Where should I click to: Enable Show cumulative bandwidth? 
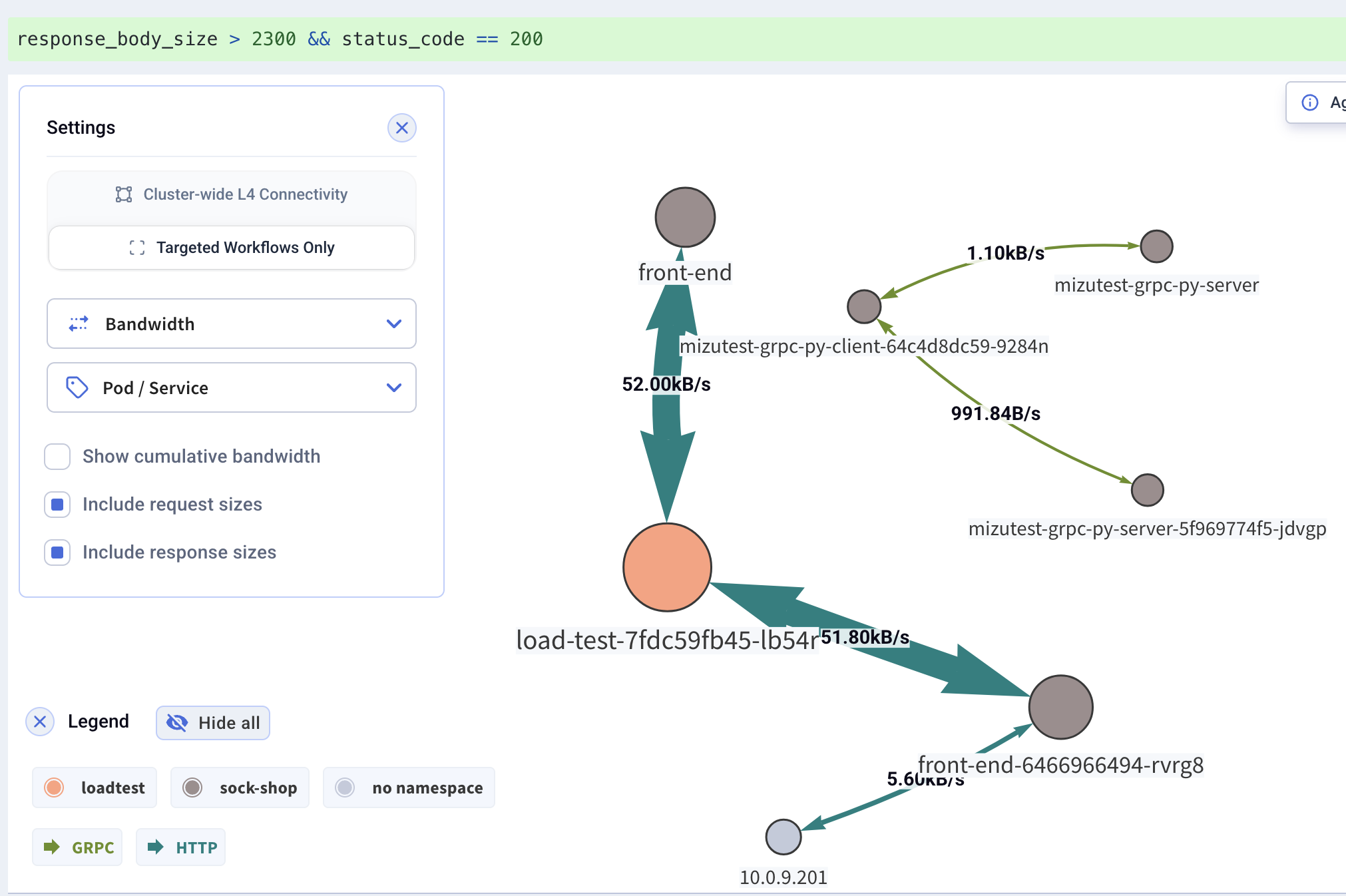pyautogui.click(x=57, y=457)
